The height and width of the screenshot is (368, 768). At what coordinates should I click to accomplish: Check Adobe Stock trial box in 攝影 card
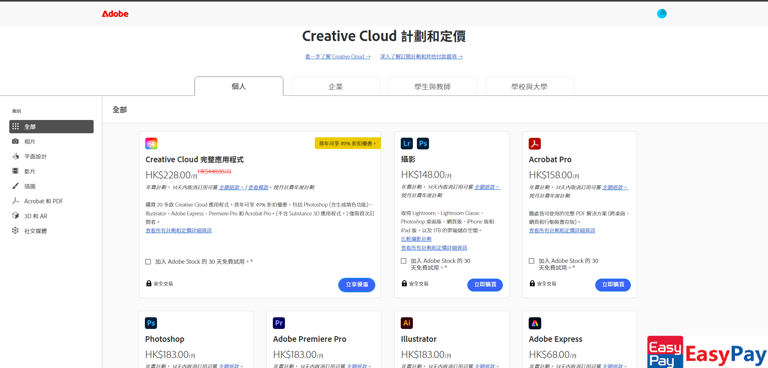click(404, 261)
